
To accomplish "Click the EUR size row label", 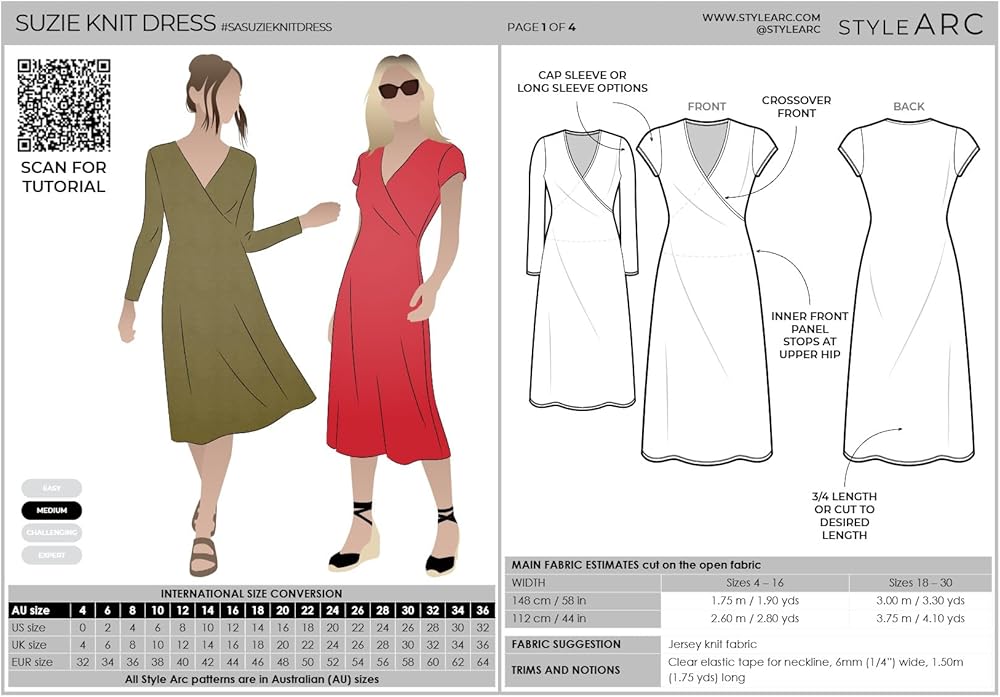I will click(x=31, y=662).
